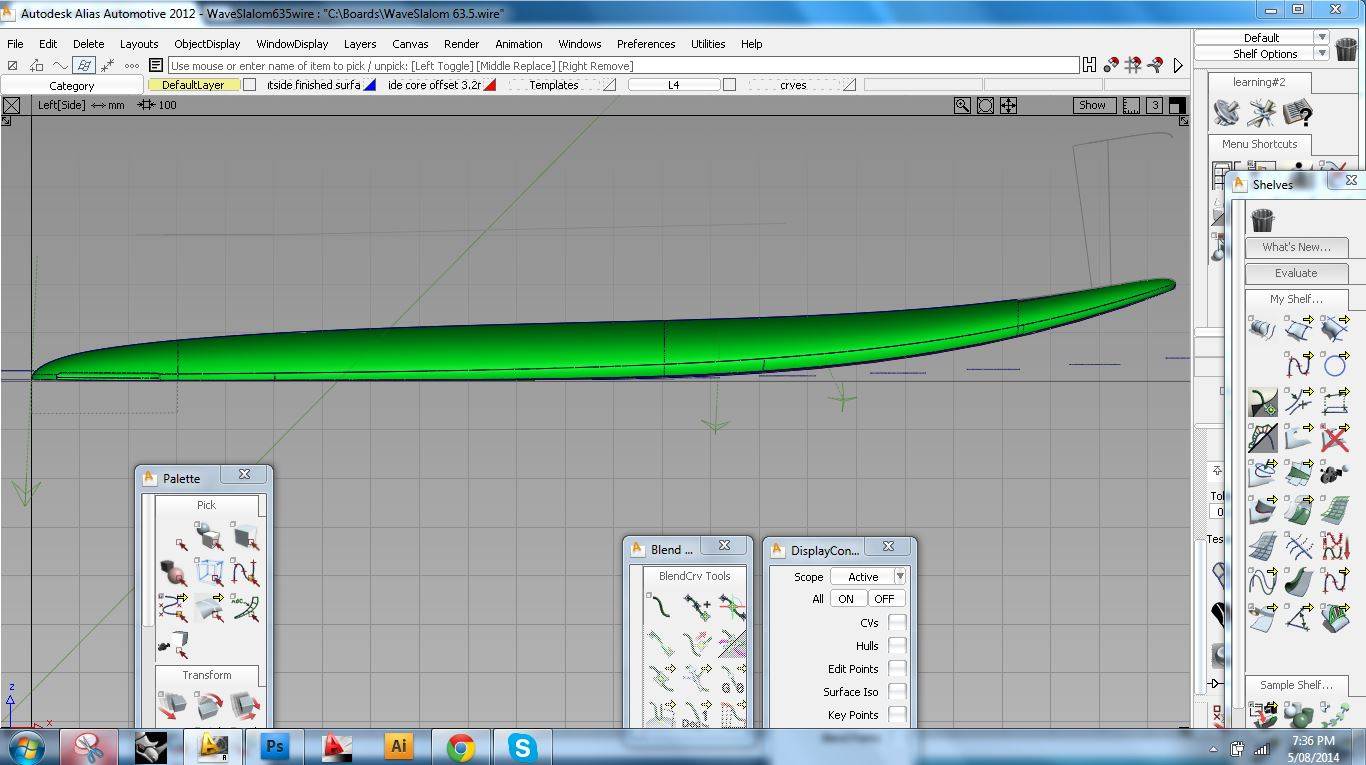Viewport: 1366px width, 765px height.
Task: Open the Default workspace dropdown arrow
Action: click(x=1321, y=37)
